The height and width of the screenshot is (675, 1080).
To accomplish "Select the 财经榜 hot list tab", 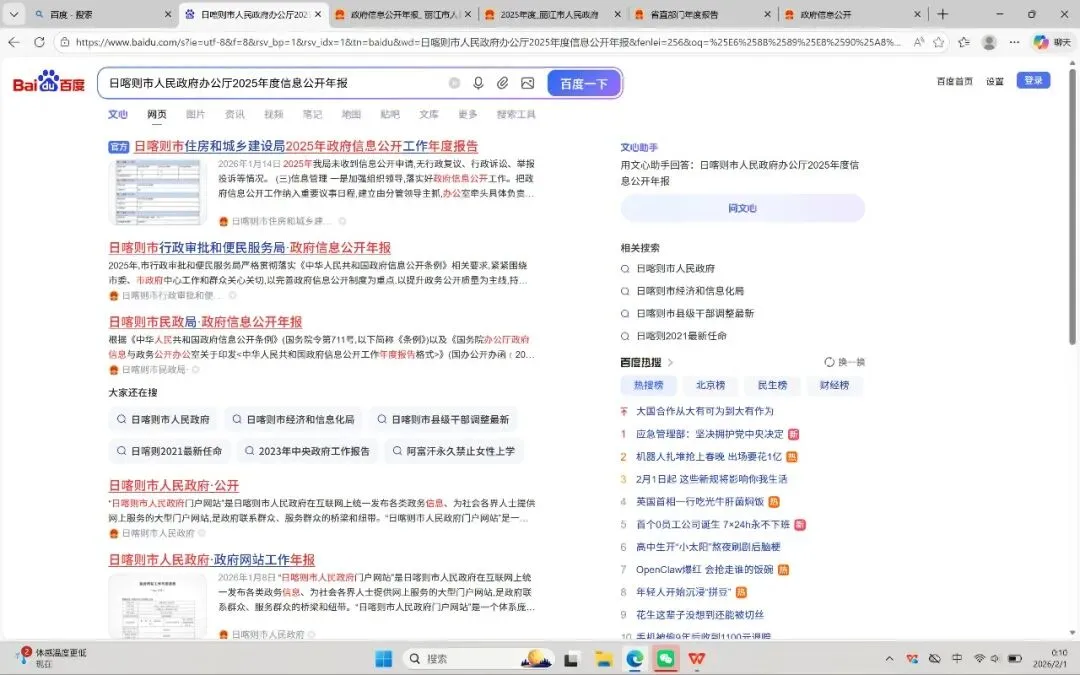I will 834,385.
